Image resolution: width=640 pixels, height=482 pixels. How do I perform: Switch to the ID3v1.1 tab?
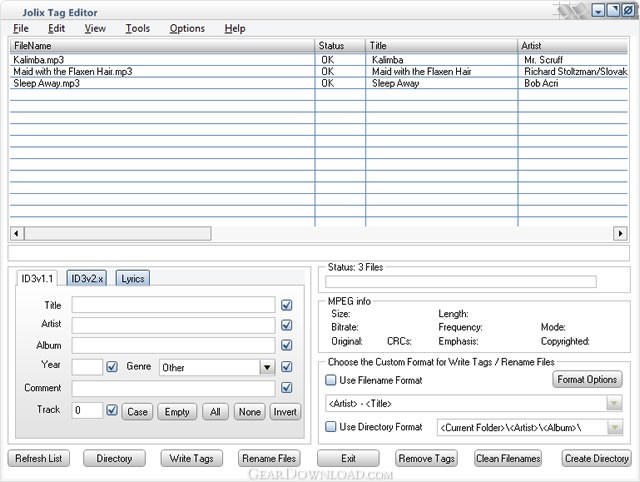coord(37,279)
